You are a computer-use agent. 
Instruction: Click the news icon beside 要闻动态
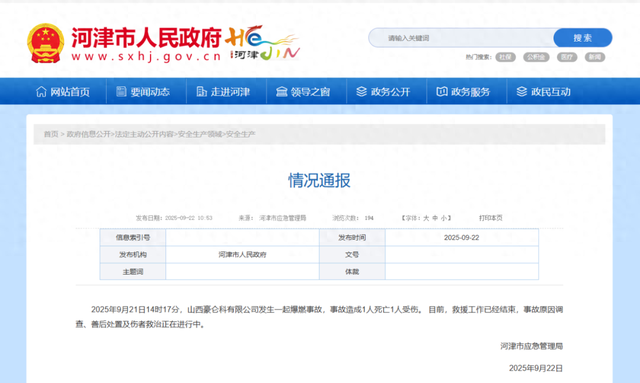click(121, 91)
